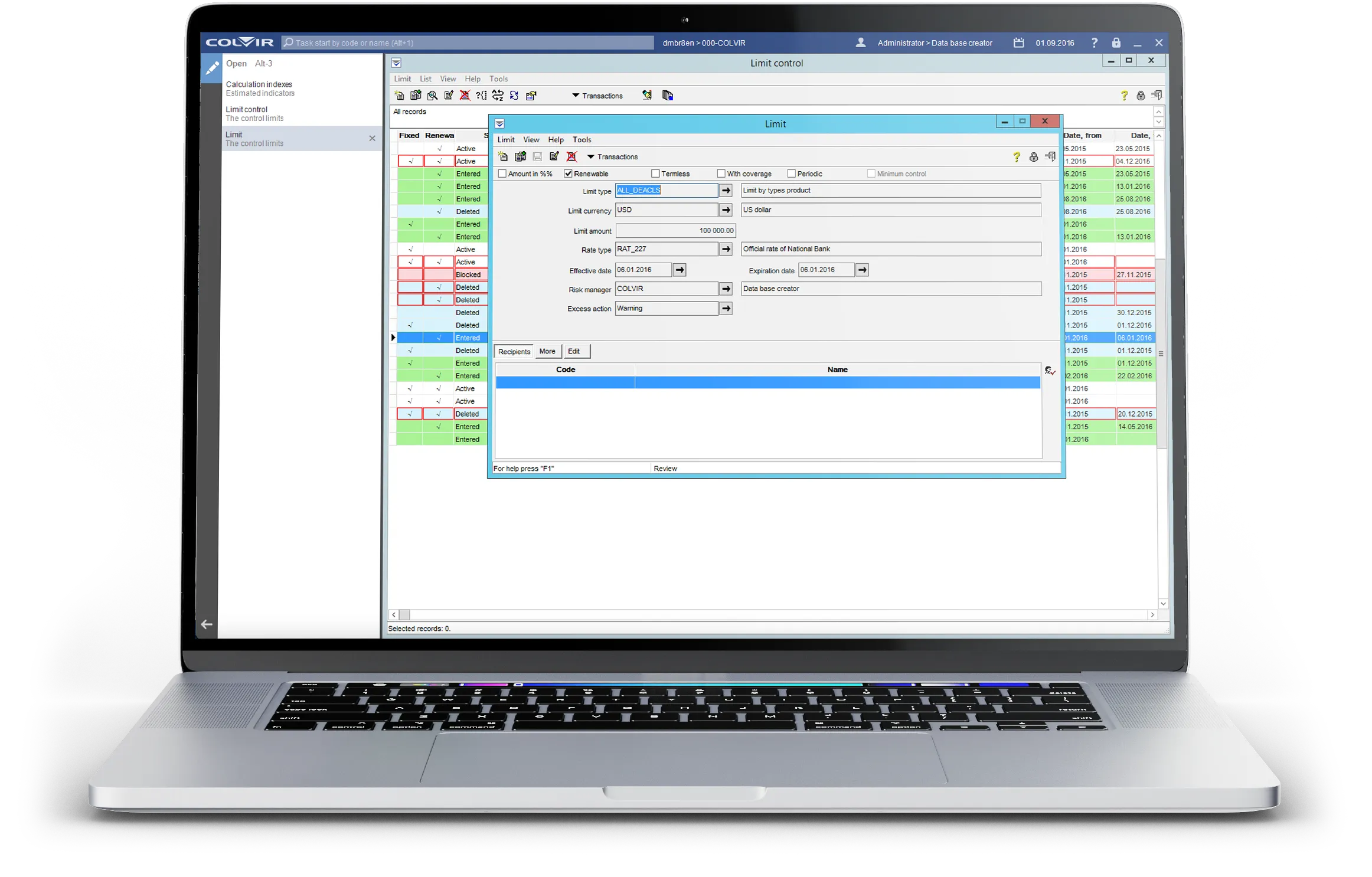Click the refresh list icon in Limit control toolbar
The width and height of the screenshot is (1372, 877).
point(514,96)
